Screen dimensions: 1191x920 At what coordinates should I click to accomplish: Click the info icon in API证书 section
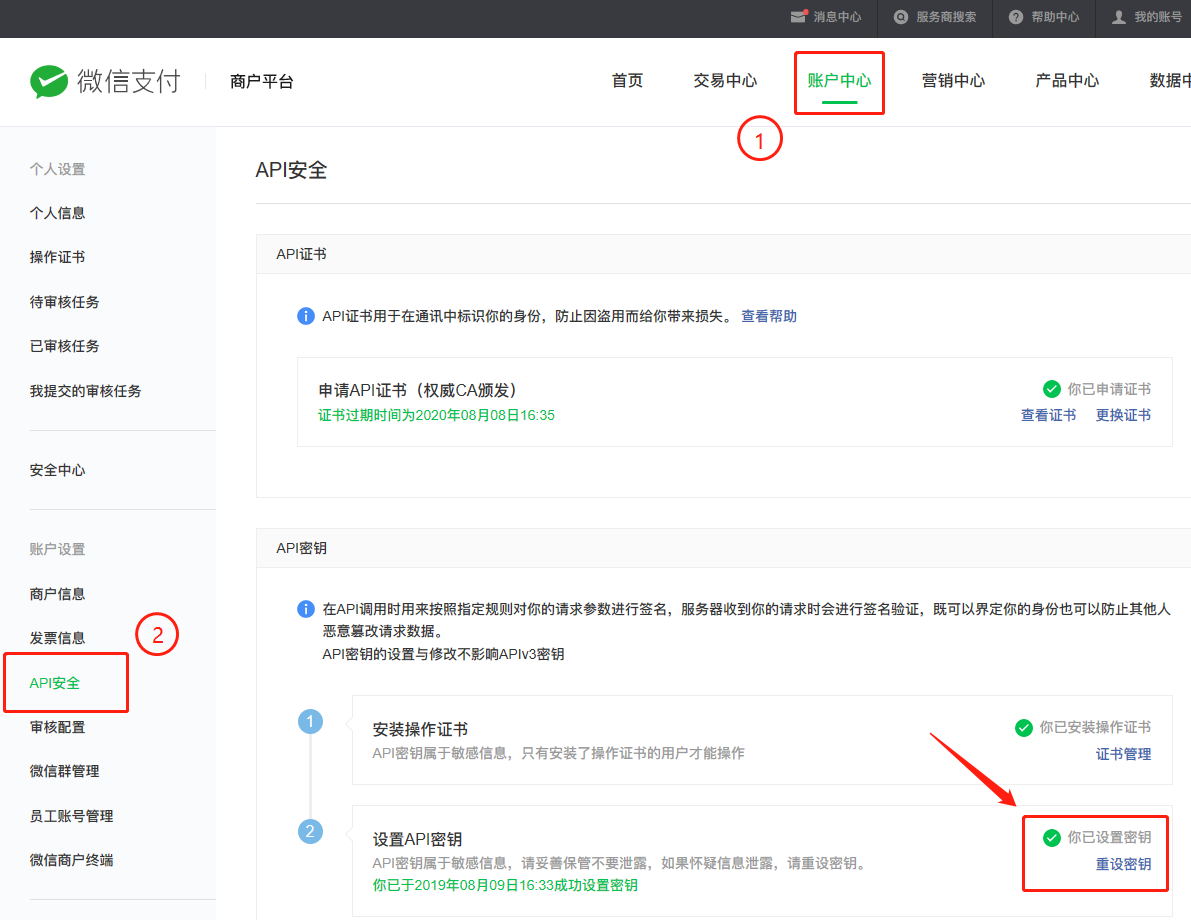(x=305, y=316)
